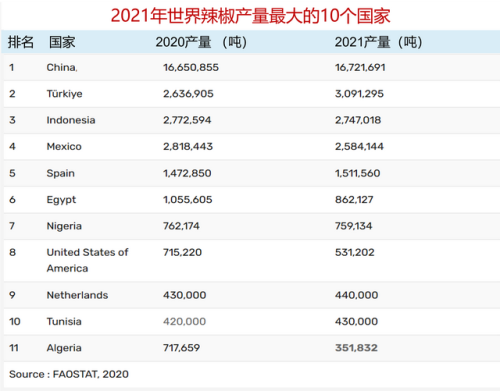This screenshot has height=391, width=500.
Task: Click Netherlands 2021 value 440,000
Action: click(x=357, y=295)
